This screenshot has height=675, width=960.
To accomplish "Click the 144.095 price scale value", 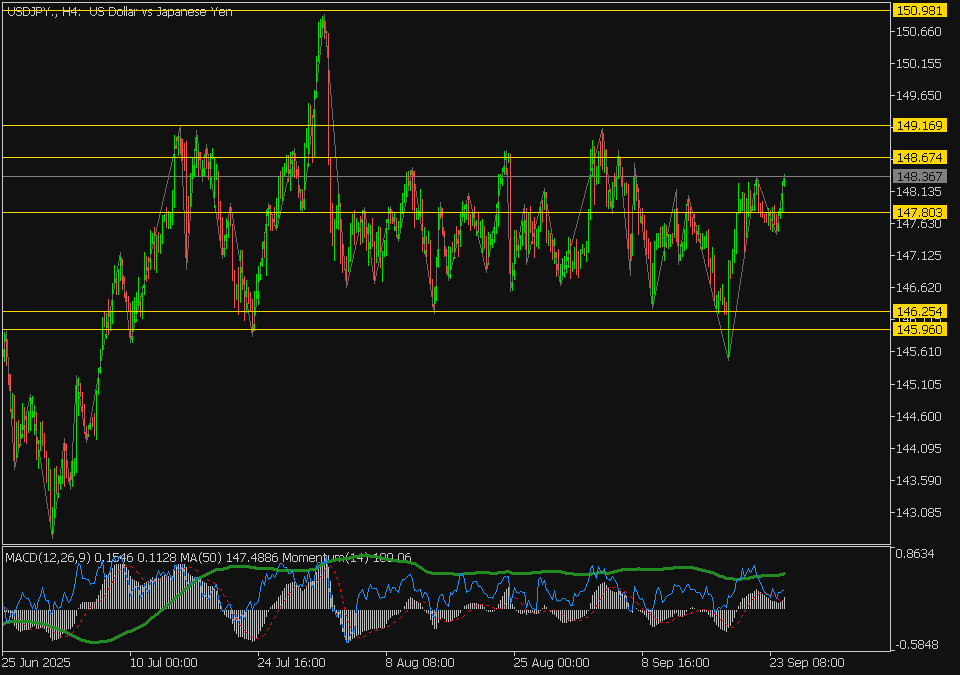I will coord(918,448).
